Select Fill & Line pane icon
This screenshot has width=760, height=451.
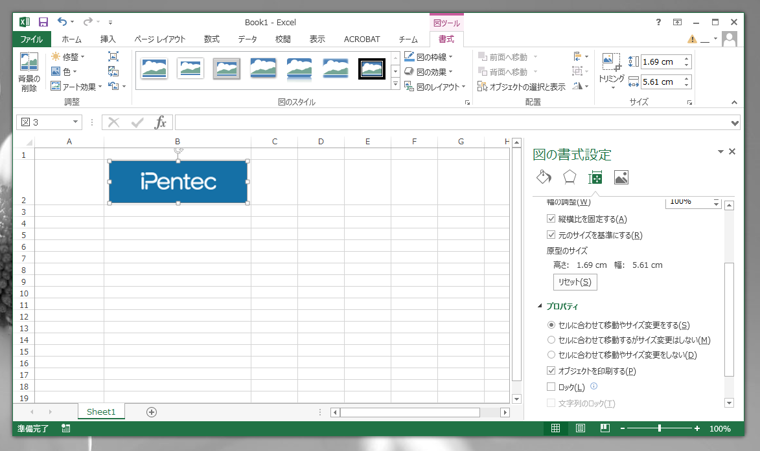coord(544,177)
